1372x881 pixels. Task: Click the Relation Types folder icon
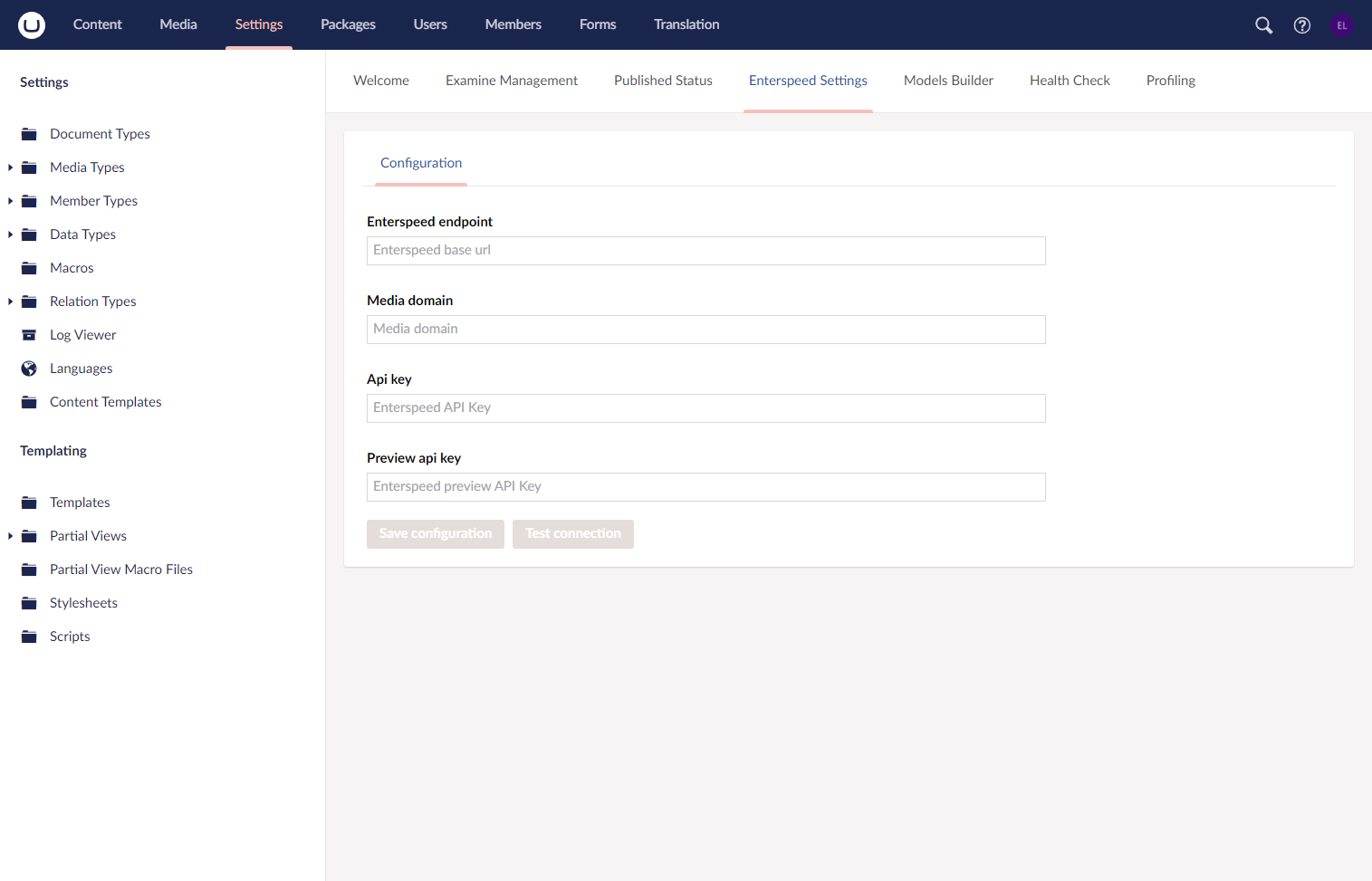29,302
